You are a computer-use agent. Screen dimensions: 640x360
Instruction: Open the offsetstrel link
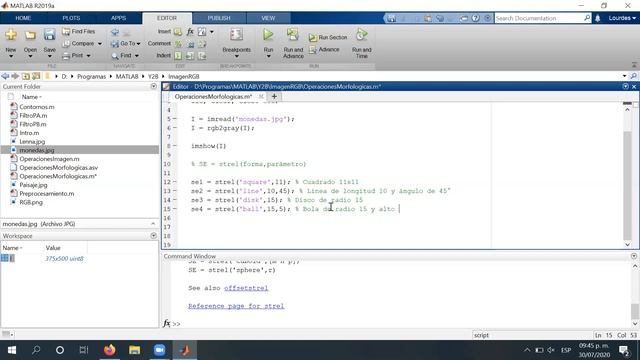246,288
